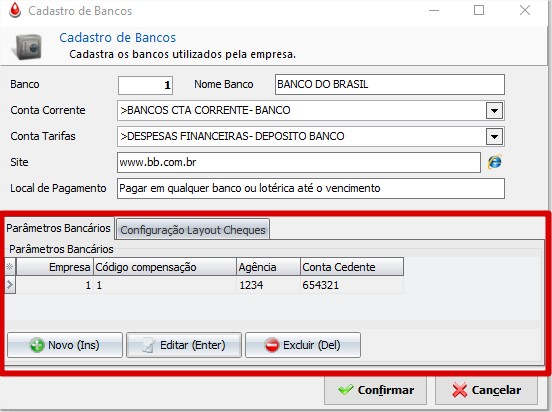Click the Código compensação column header
This screenshot has height=412, width=552.
[165, 267]
